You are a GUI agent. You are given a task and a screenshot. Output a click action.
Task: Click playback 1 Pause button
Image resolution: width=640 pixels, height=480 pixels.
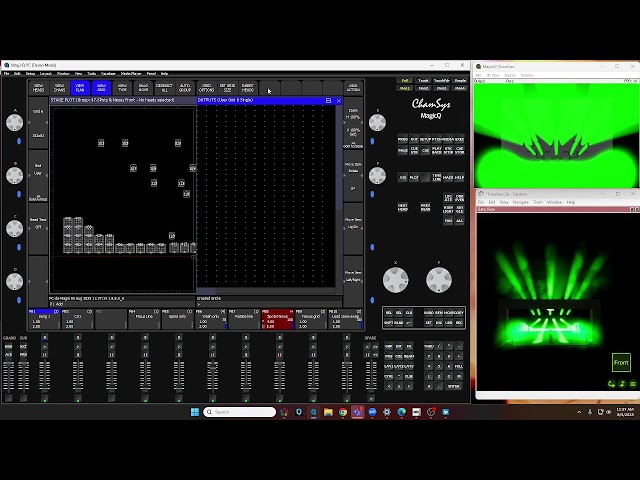point(44,355)
